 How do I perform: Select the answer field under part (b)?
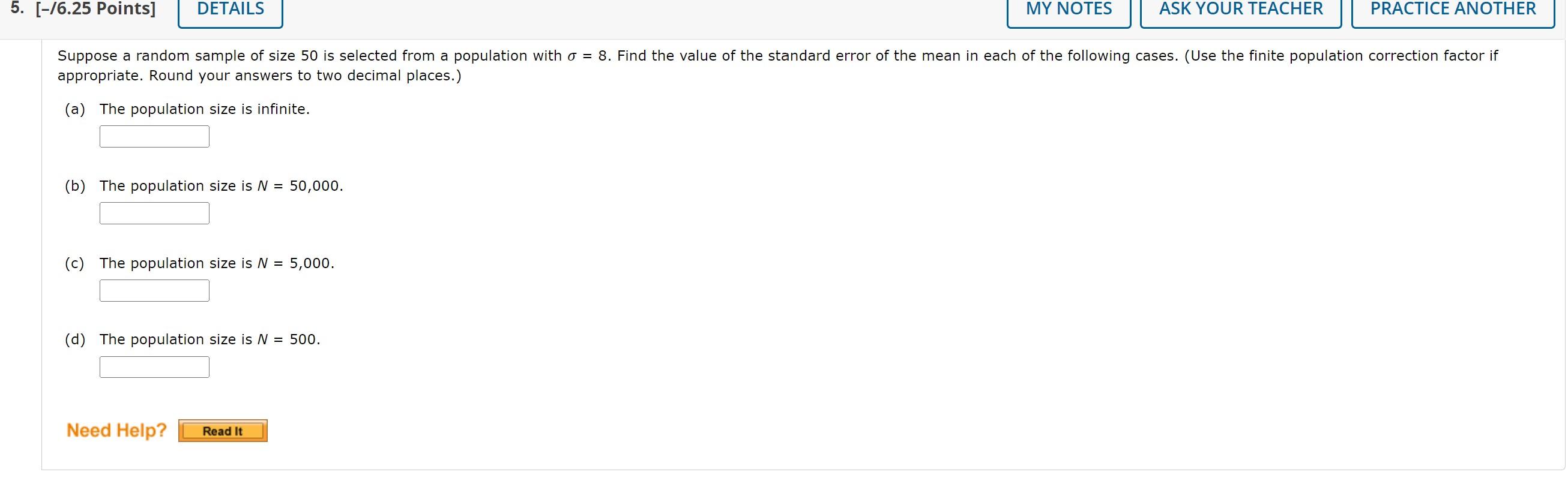(x=154, y=213)
